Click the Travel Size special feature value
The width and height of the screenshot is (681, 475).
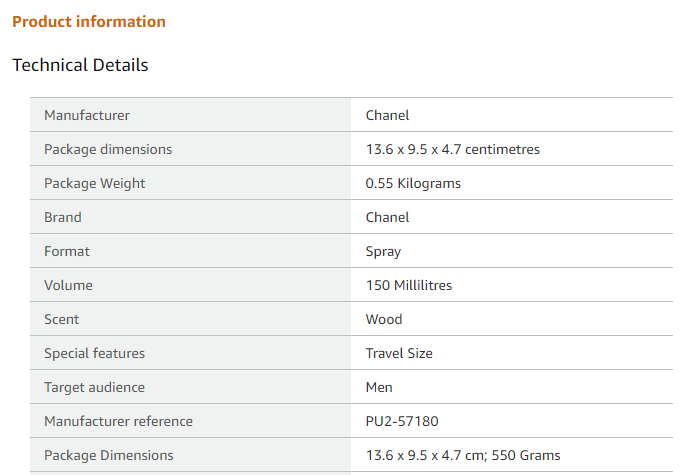(x=399, y=353)
